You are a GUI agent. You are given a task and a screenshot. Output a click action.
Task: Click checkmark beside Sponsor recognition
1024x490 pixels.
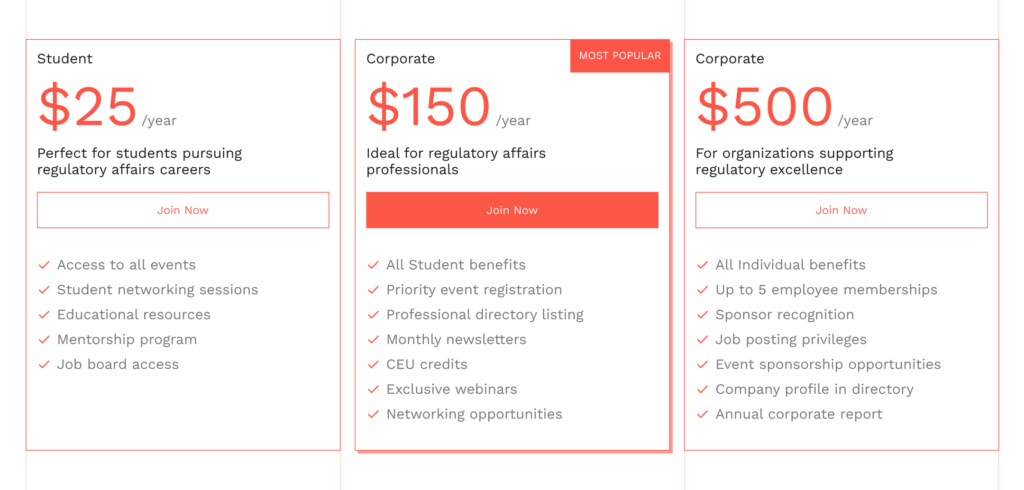point(702,315)
